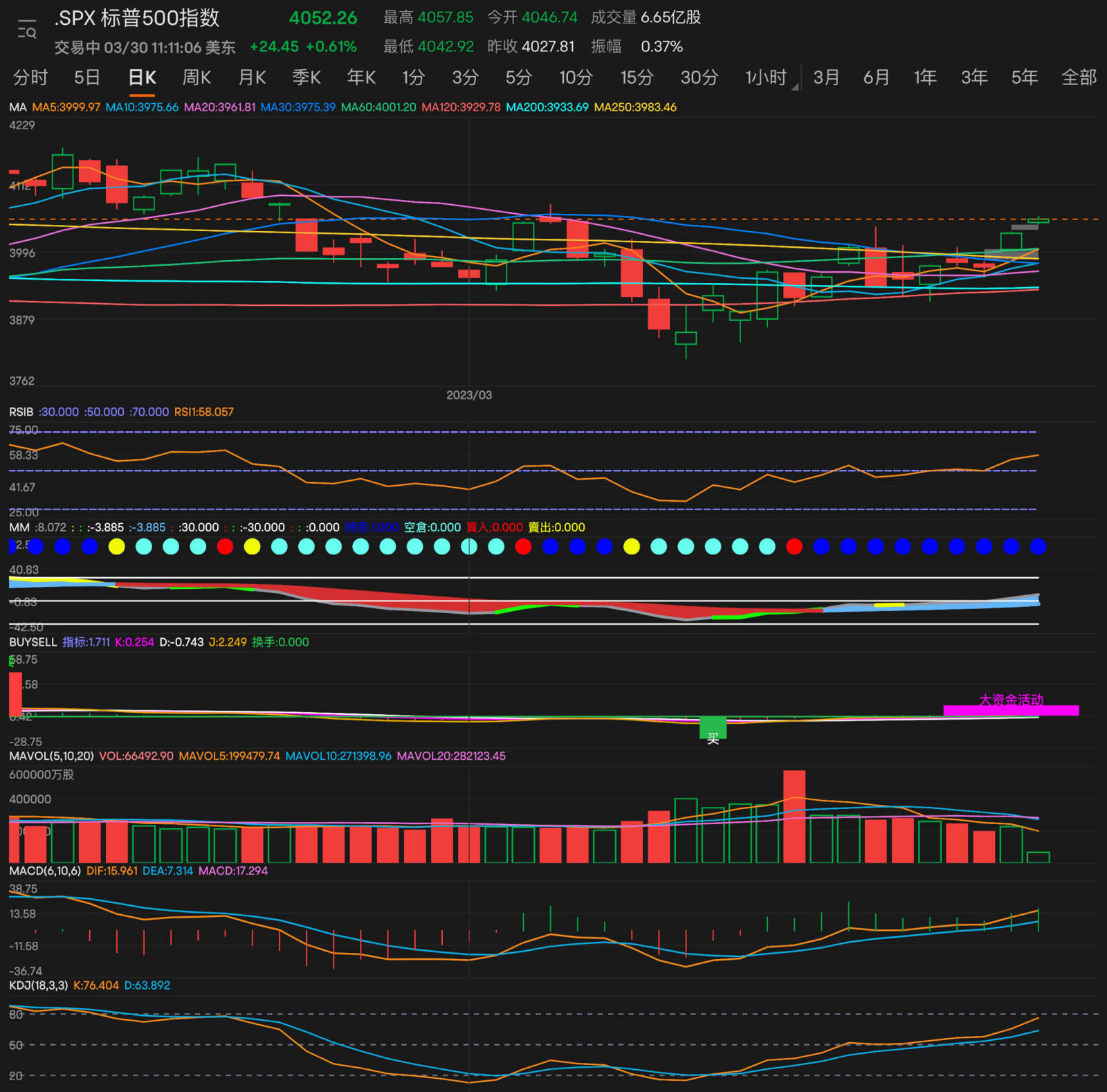Select the 30分 interval
The height and width of the screenshot is (1092, 1107).
tap(699, 78)
